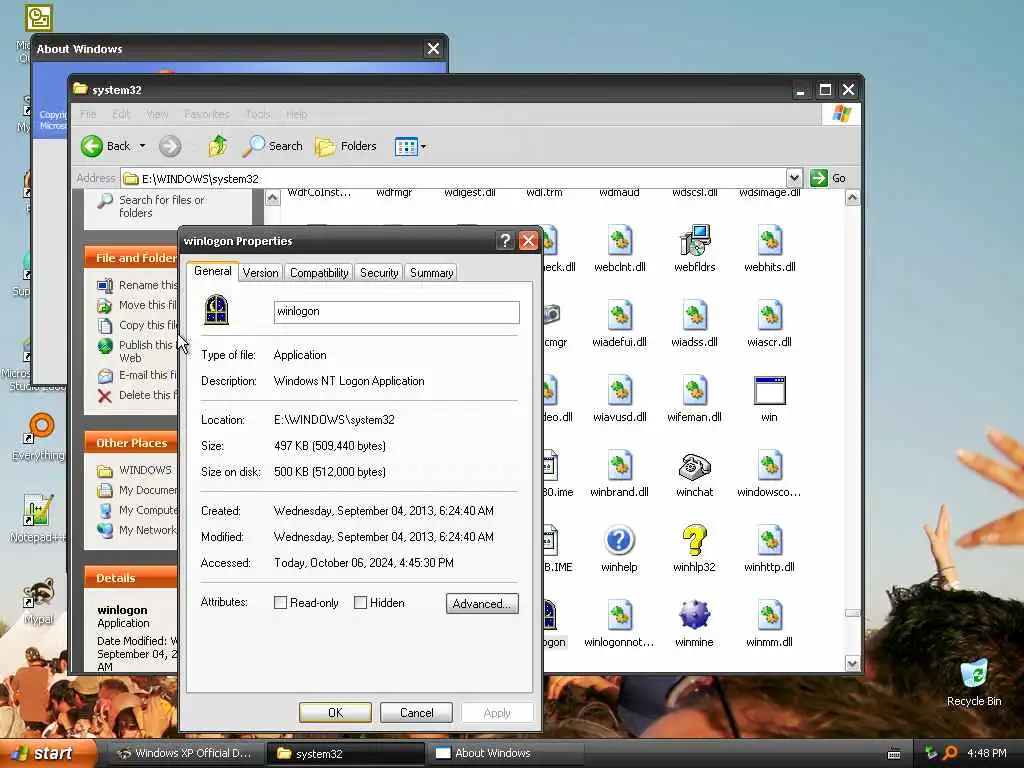Select the winlogonnot... file icon

(620, 616)
